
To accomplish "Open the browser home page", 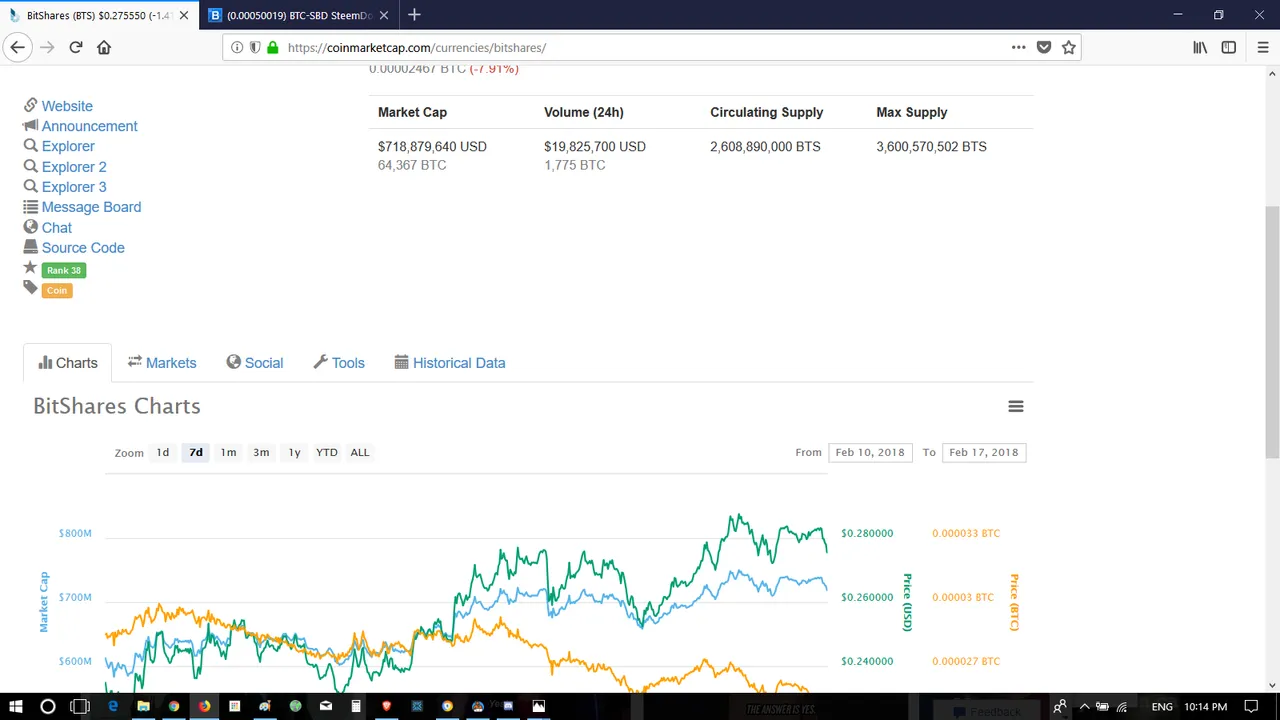I will 104,47.
